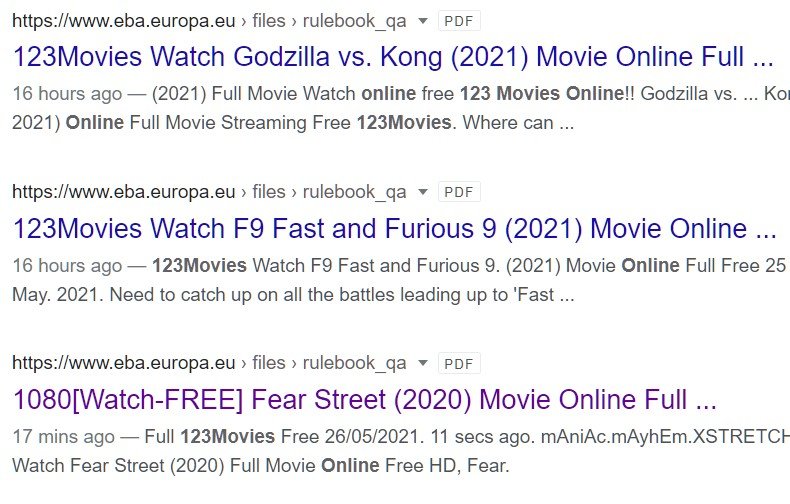Click the PDF badge above Godzilla vs. Kong result

(x=459, y=21)
